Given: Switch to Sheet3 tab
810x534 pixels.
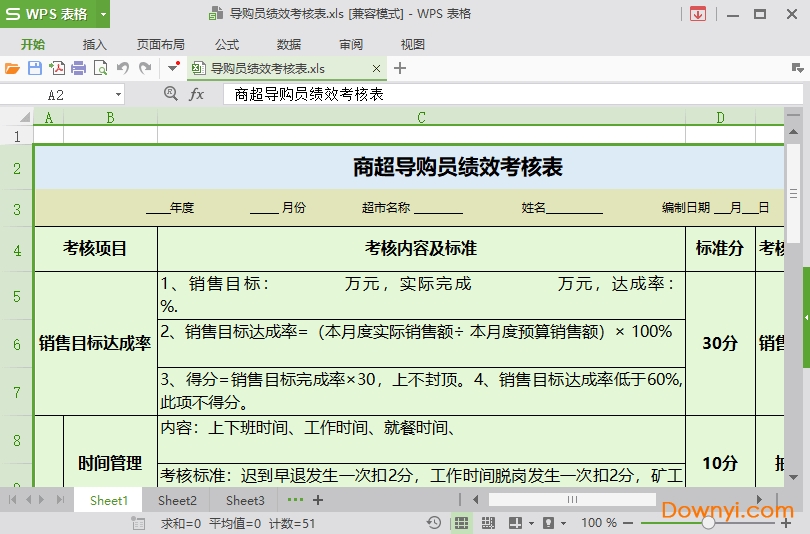Looking at the screenshot, I should pyautogui.click(x=245, y=500).
